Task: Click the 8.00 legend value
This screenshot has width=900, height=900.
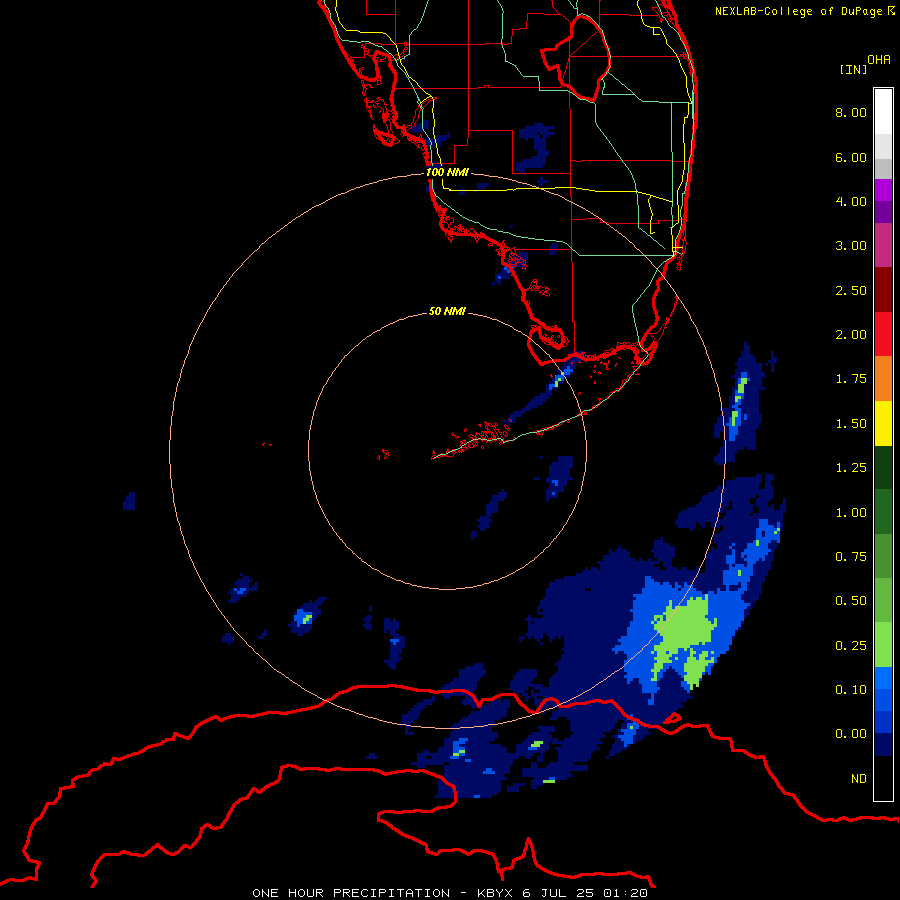Action: pyautogui.click(x=851, y=112)
